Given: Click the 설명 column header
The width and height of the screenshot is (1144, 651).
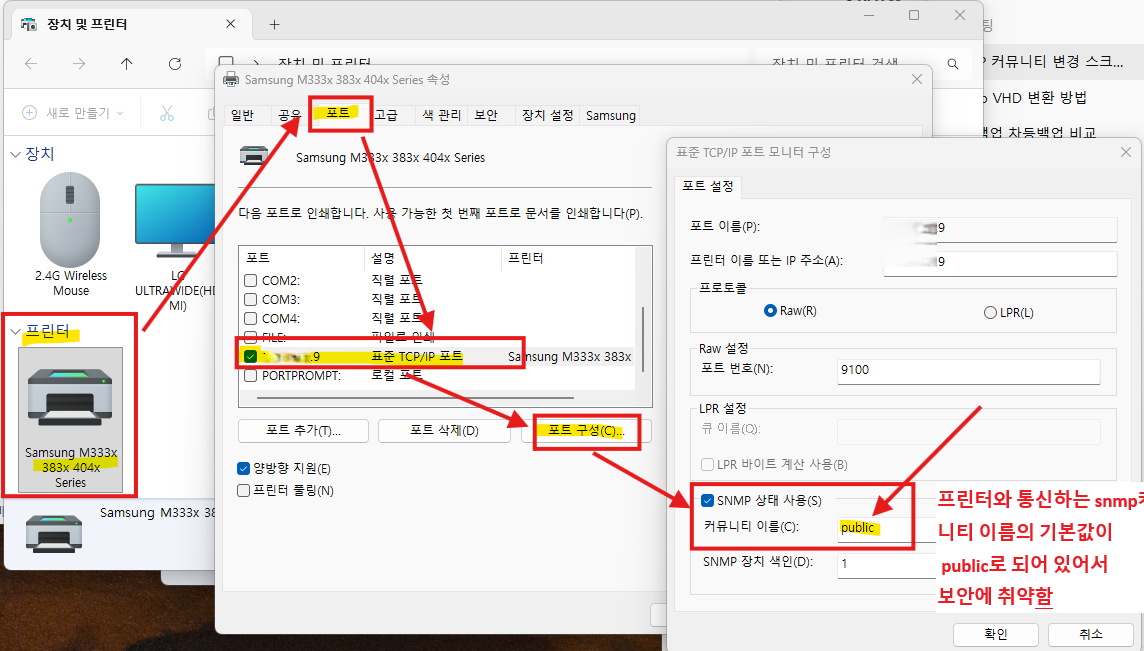Looking at the screenshot, I should (x=432, y=258).
